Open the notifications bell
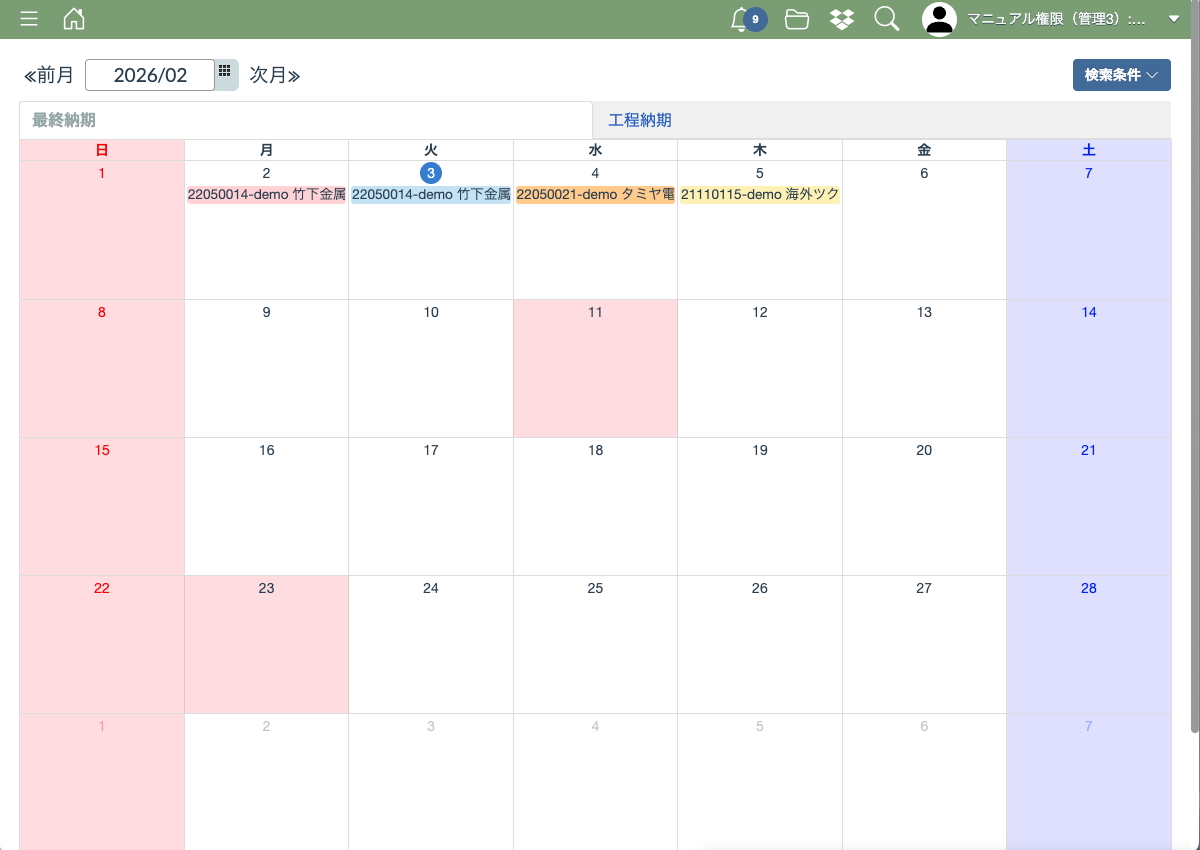The width and height of the screenshot is (1200, 850). coord(741,19)
